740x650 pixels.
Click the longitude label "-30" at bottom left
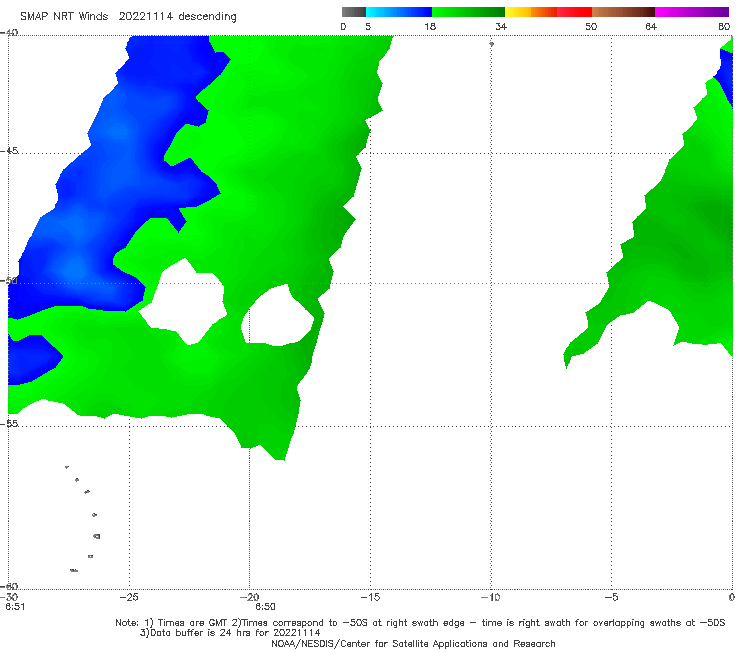[x=9, y=597]
